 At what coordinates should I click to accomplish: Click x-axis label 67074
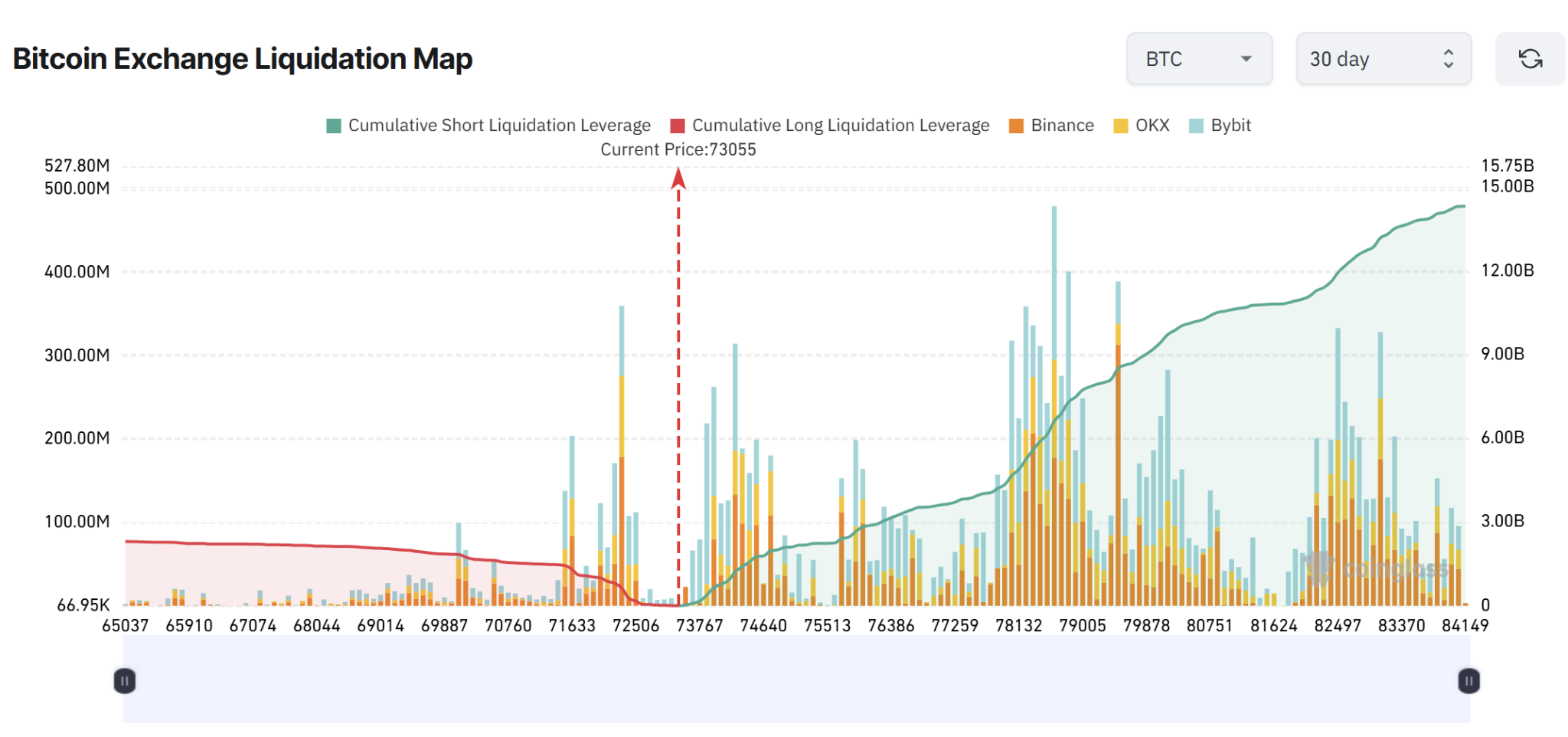point(253,625)
